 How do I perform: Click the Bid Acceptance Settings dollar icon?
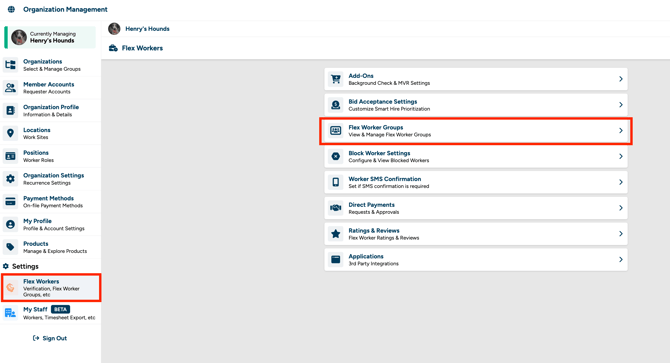tap(336, 105)
